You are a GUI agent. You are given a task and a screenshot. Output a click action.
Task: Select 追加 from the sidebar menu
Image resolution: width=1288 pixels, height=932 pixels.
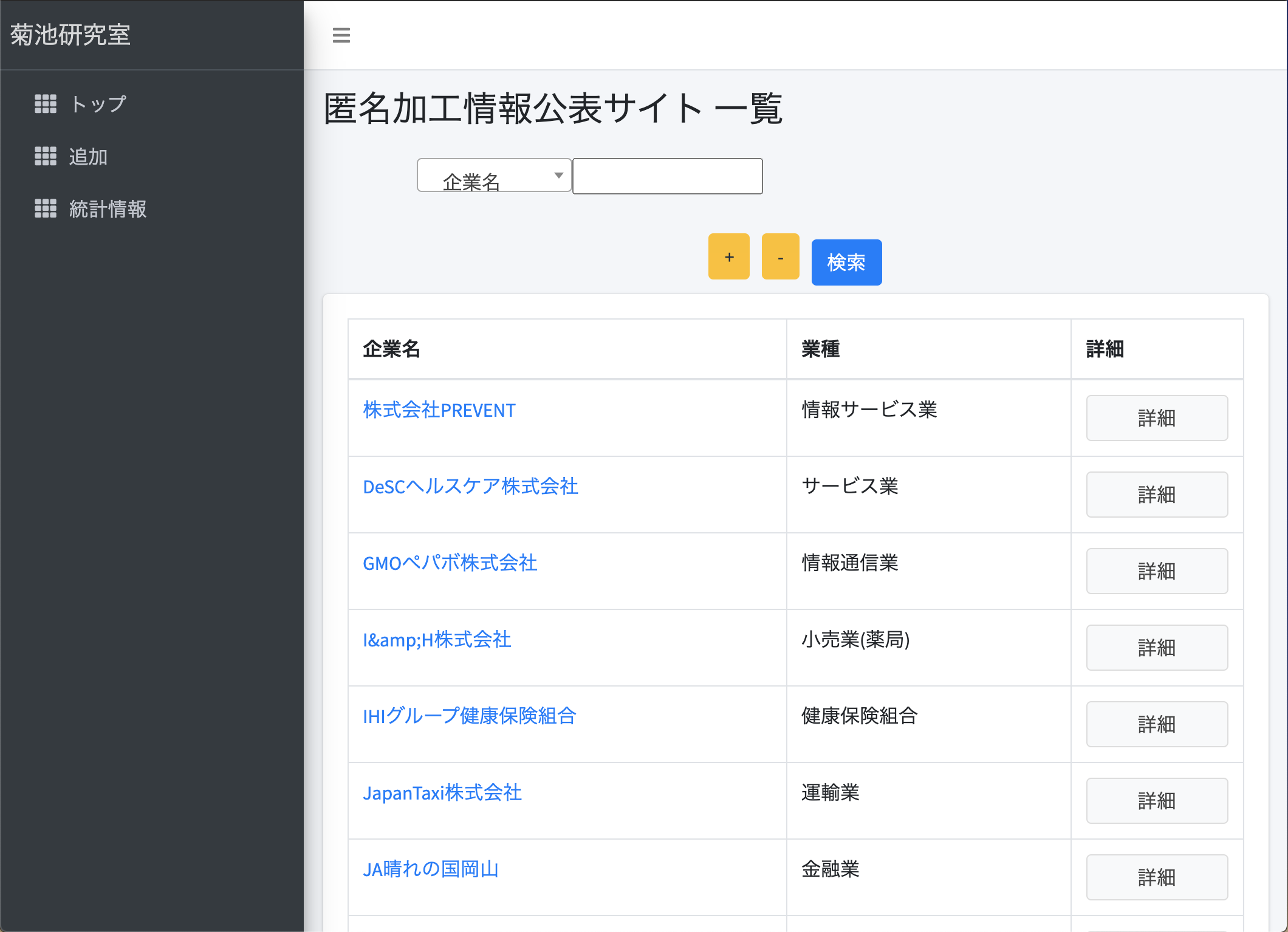click(x=88, y=156)
